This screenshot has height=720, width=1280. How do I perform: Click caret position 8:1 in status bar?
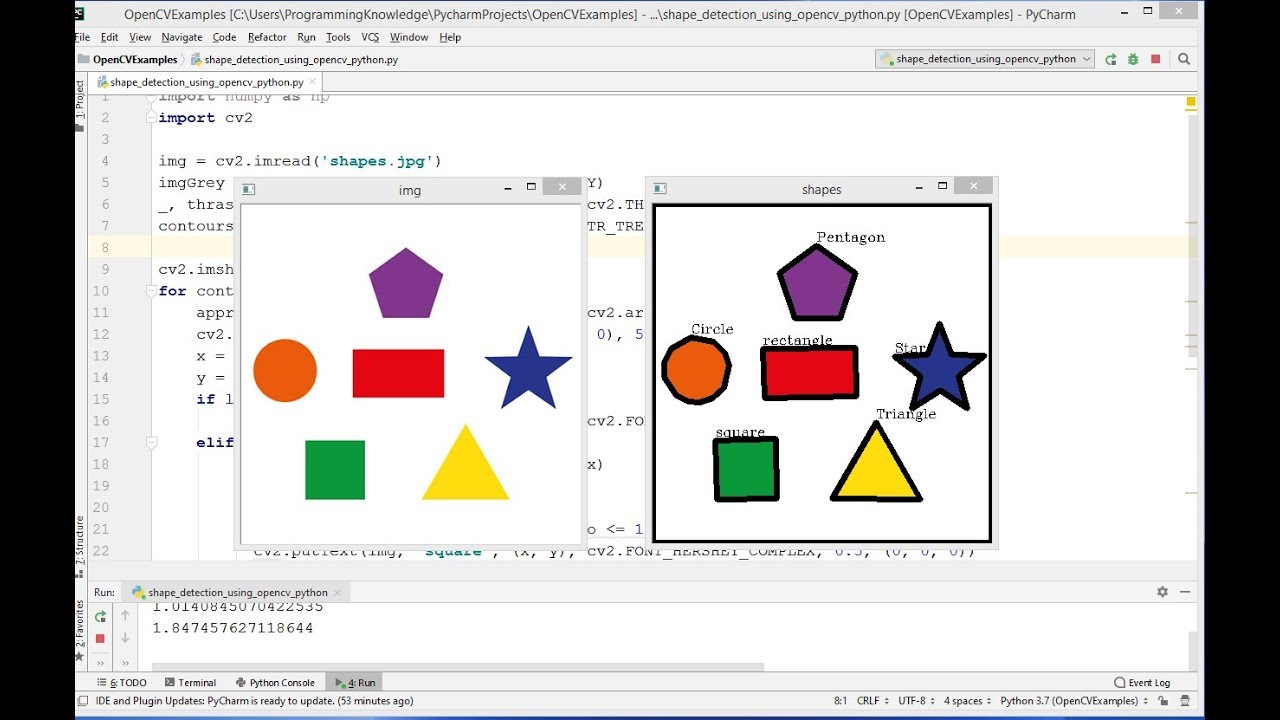coord(841,701)
